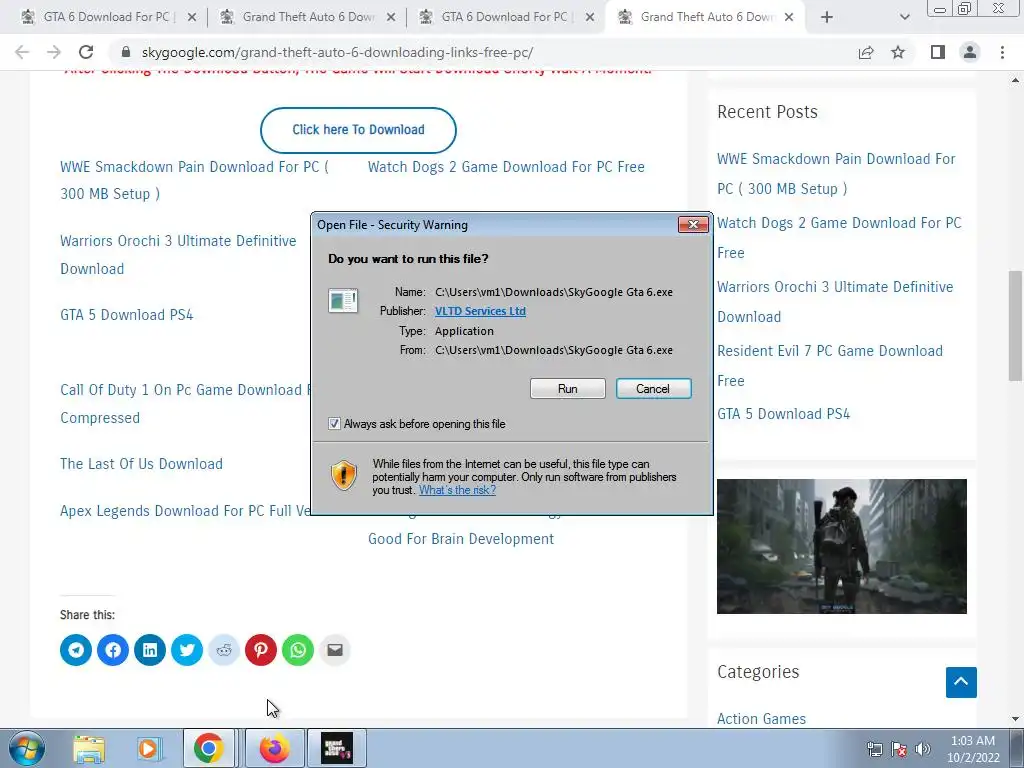Close the Open File Security Warning dialog
The height and width of the screenshot is (768, 1024).
(x=693, y=225)
